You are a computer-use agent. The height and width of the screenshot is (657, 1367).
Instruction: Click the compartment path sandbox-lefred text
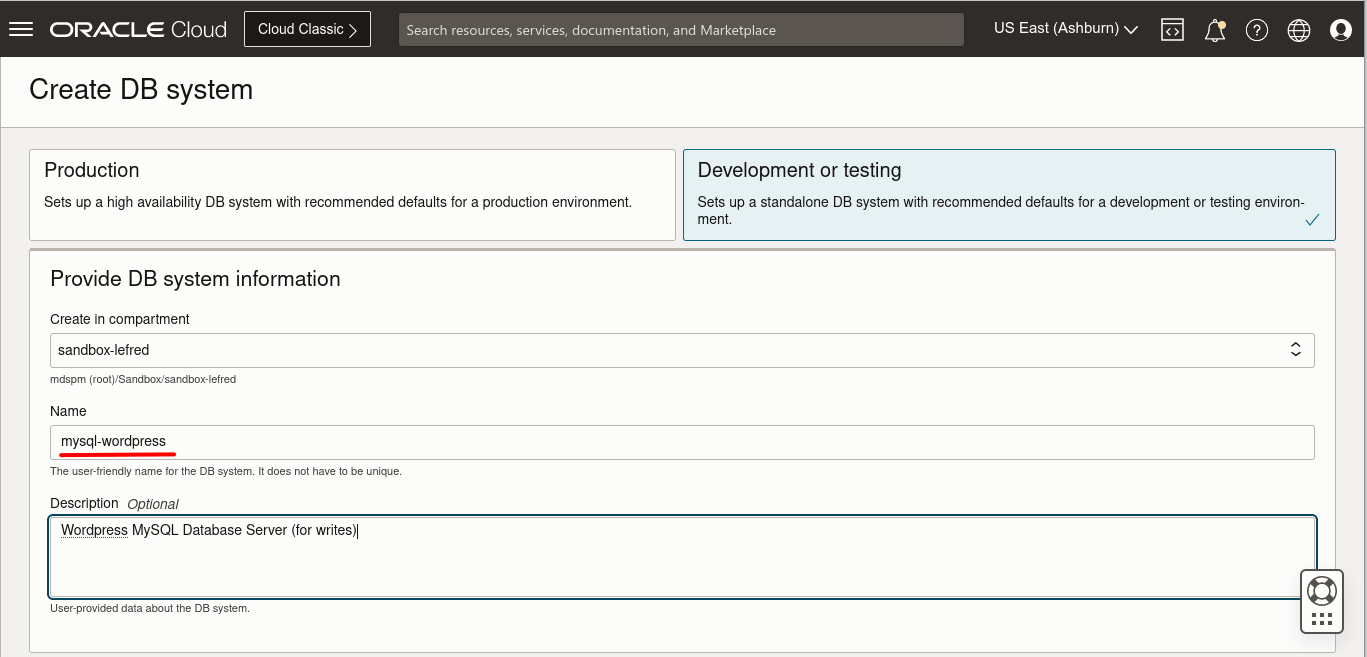[x=142, y=379]
